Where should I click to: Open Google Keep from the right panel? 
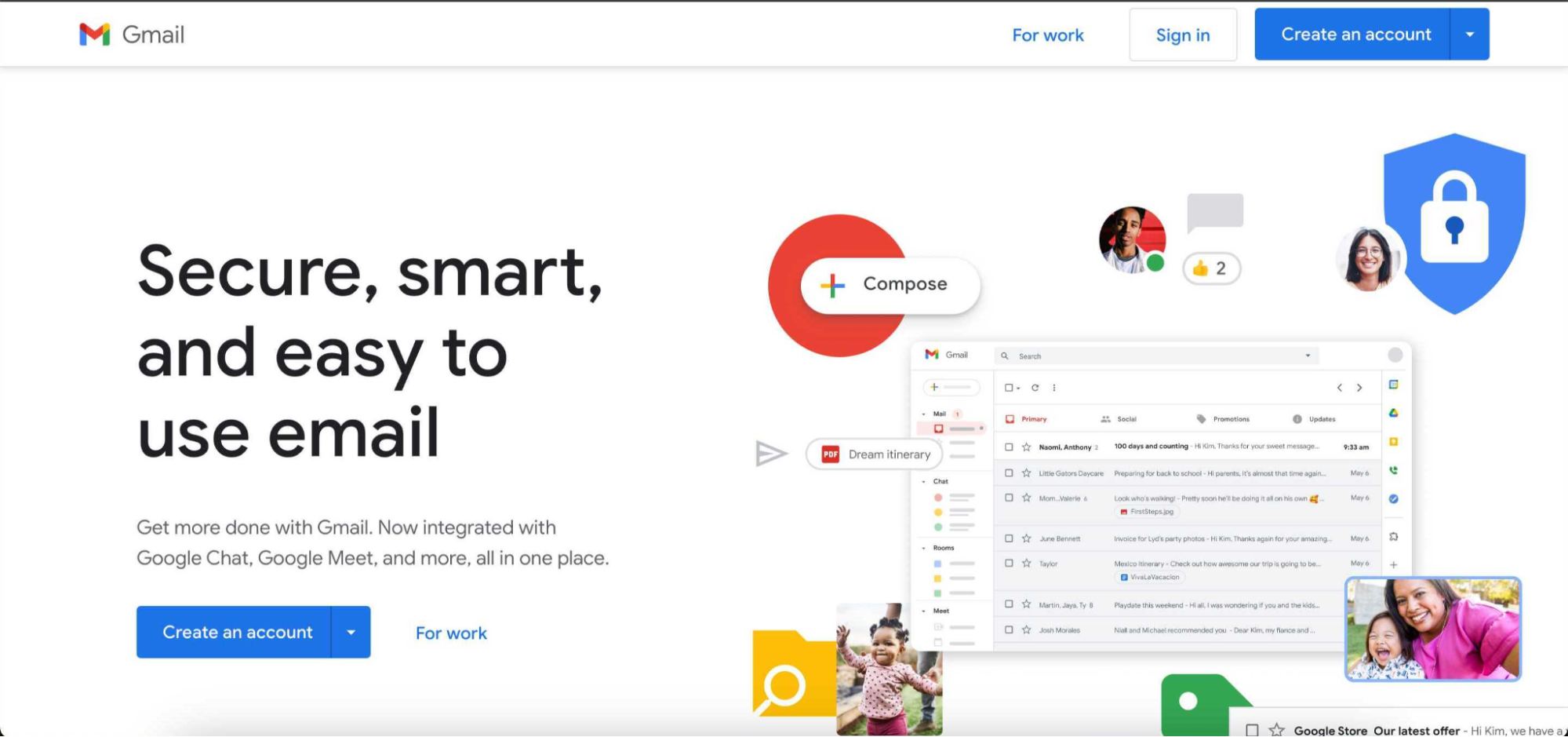[x=1395, y=440]
